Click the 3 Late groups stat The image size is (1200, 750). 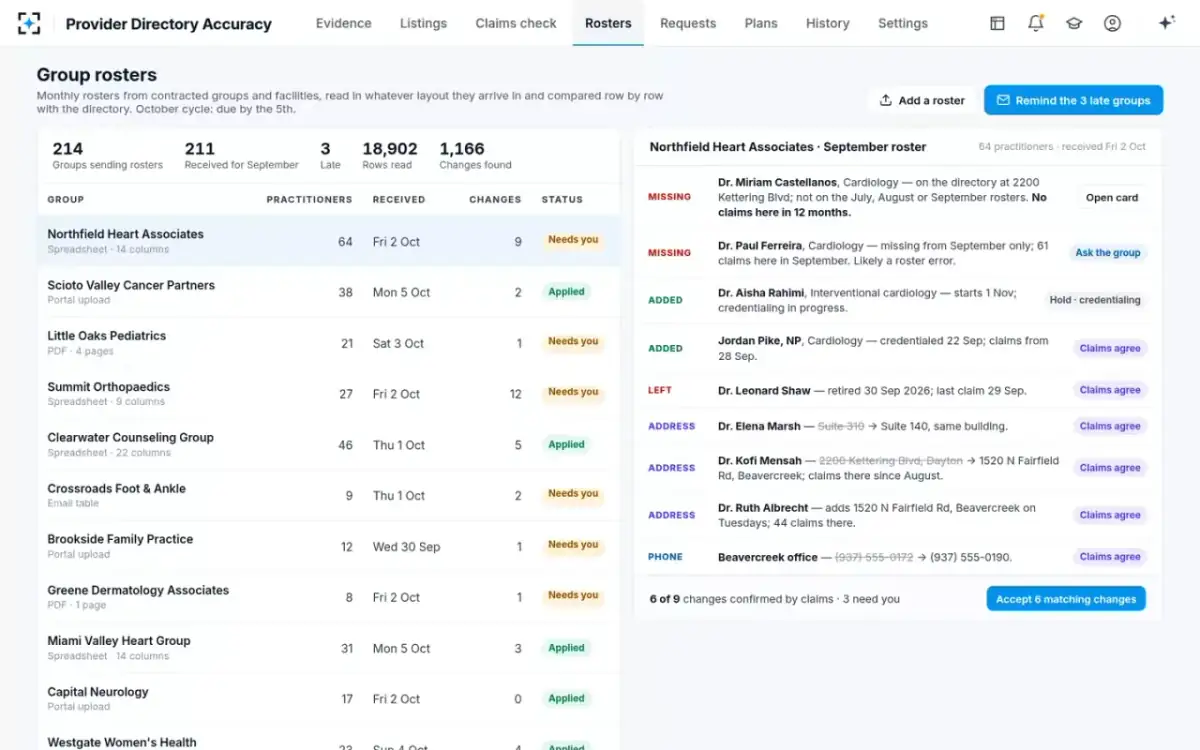[x=330, y=155]
